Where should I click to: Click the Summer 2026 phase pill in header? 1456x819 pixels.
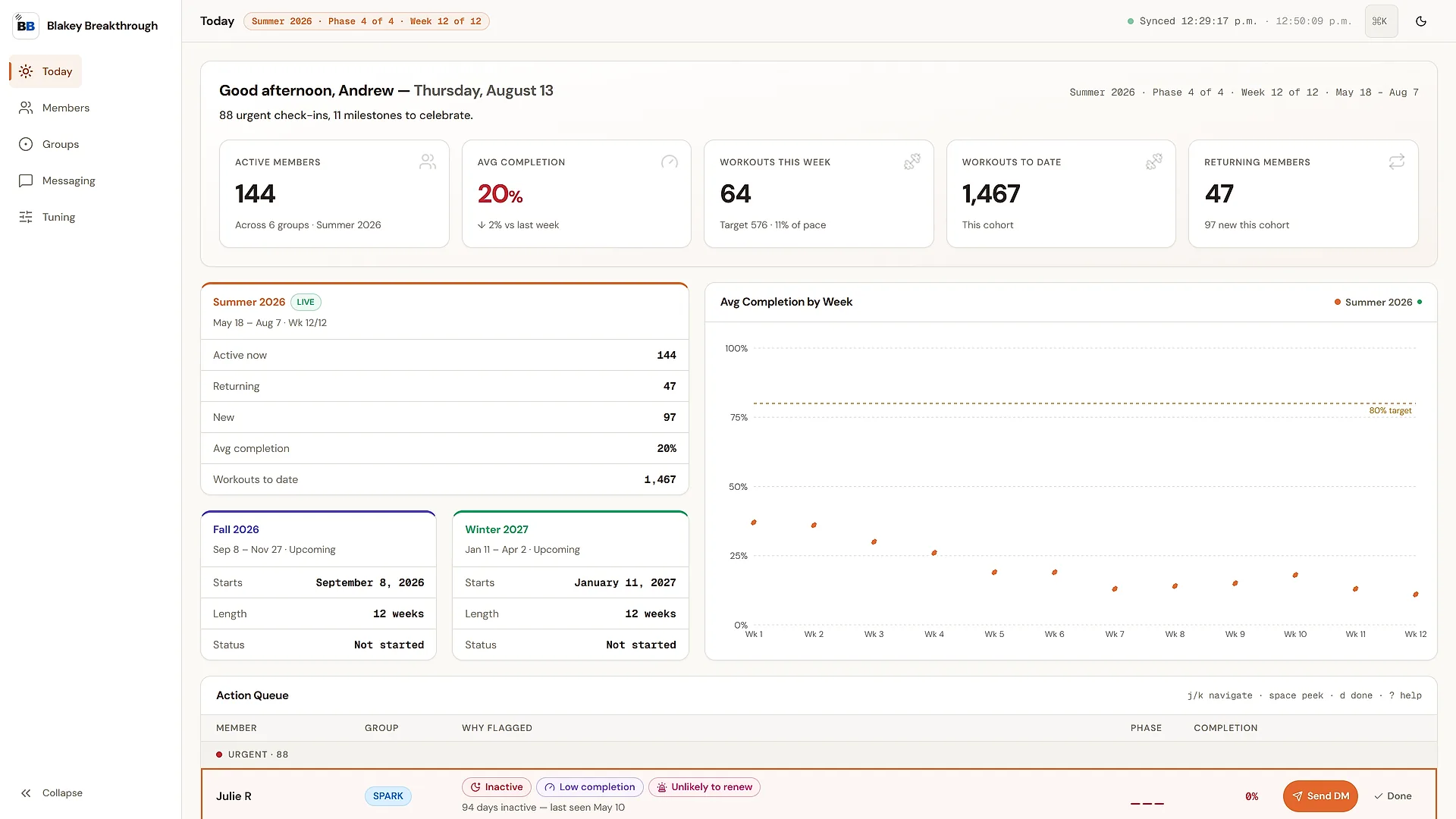(366, 21)
